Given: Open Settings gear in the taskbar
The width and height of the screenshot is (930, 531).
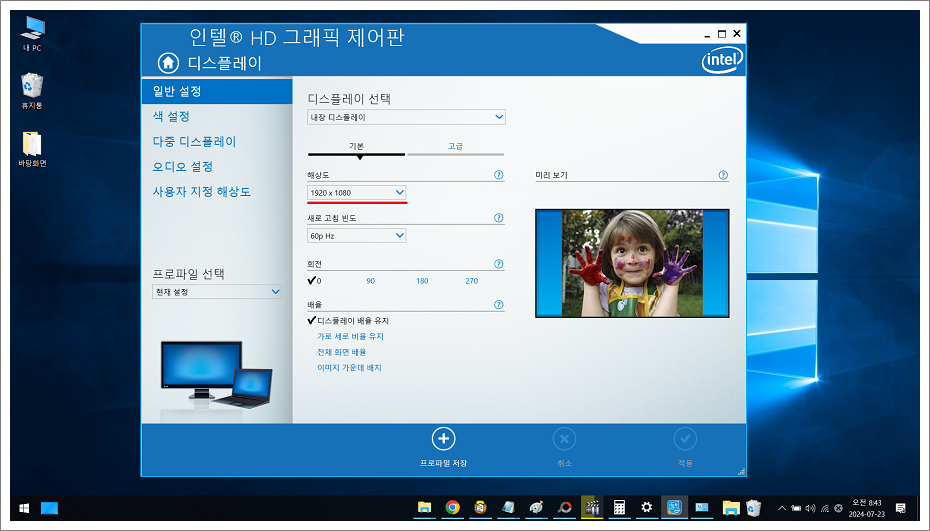Looking at the screenshot, I should pos(646,507).
